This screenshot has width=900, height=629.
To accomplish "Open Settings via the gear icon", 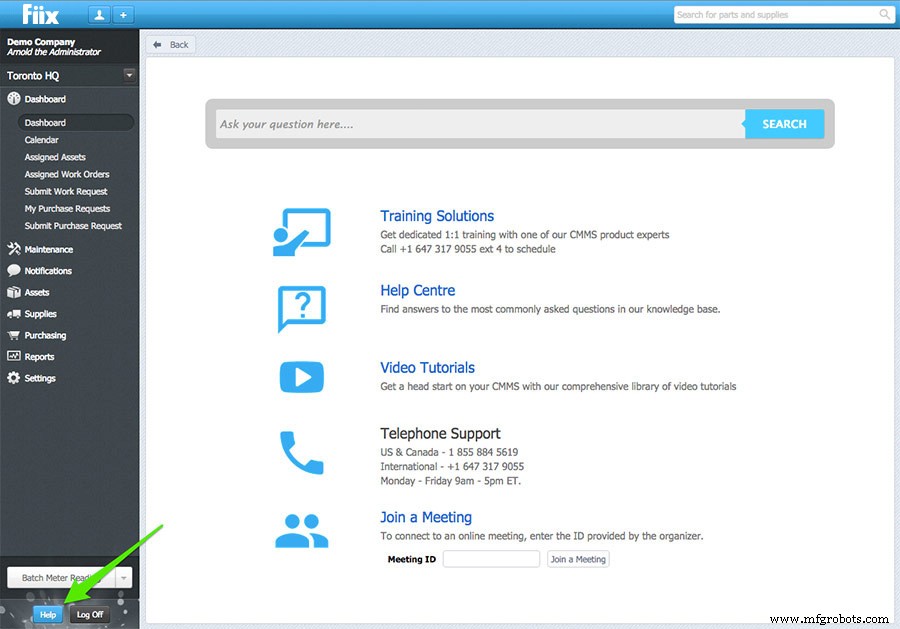I will pos(14,378).
